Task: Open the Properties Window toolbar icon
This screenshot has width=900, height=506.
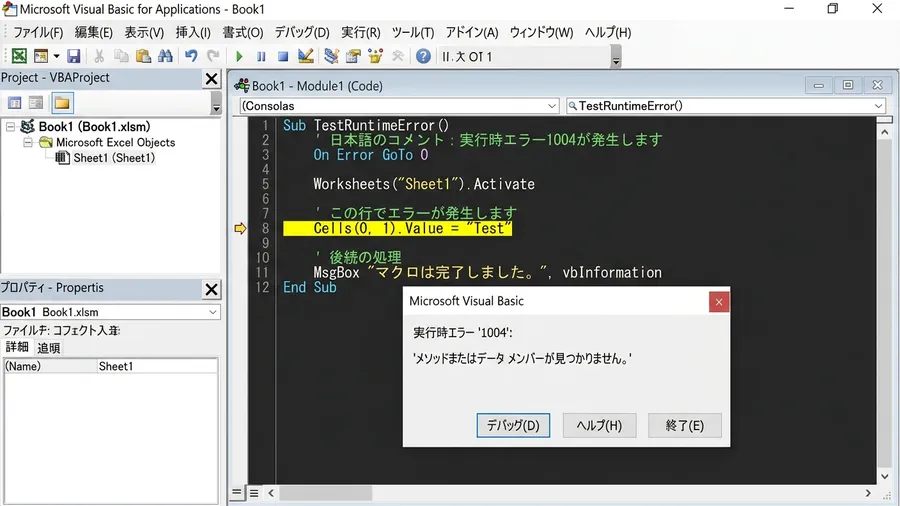Action: 353,56
